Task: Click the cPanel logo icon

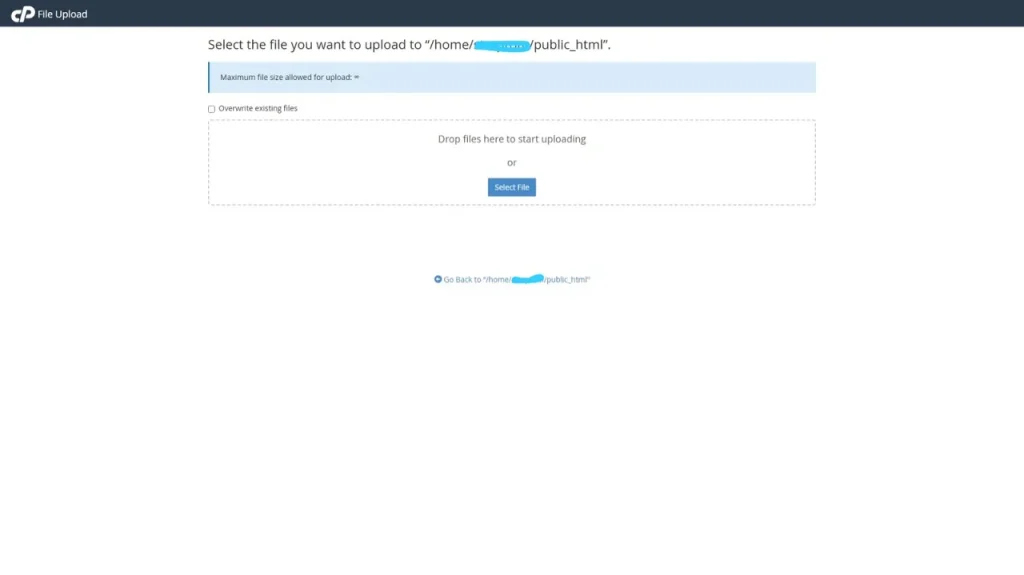Action: click(x=23, y=14)
